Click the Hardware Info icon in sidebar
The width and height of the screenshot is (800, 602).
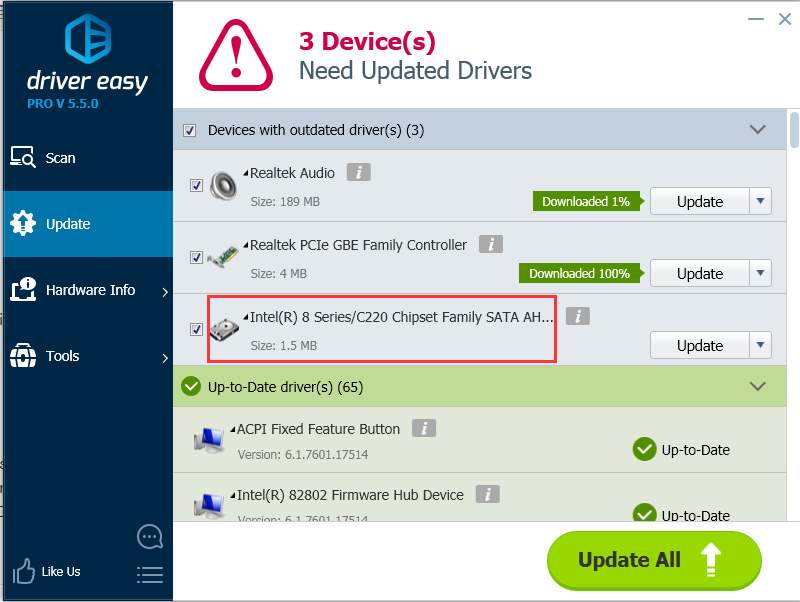[23, 289]
